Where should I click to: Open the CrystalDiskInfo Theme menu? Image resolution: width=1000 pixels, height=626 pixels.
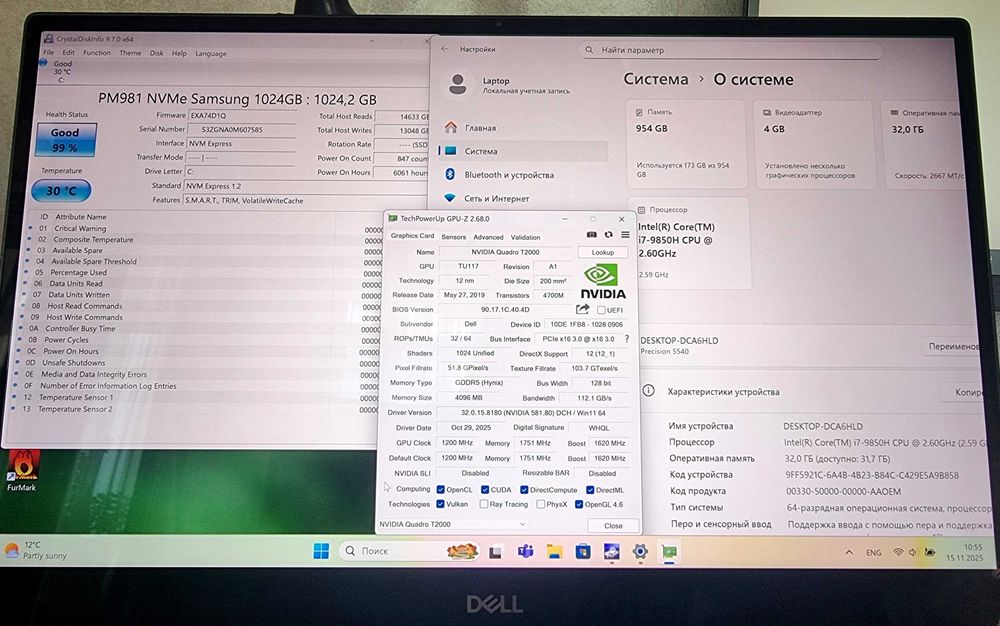130,53
